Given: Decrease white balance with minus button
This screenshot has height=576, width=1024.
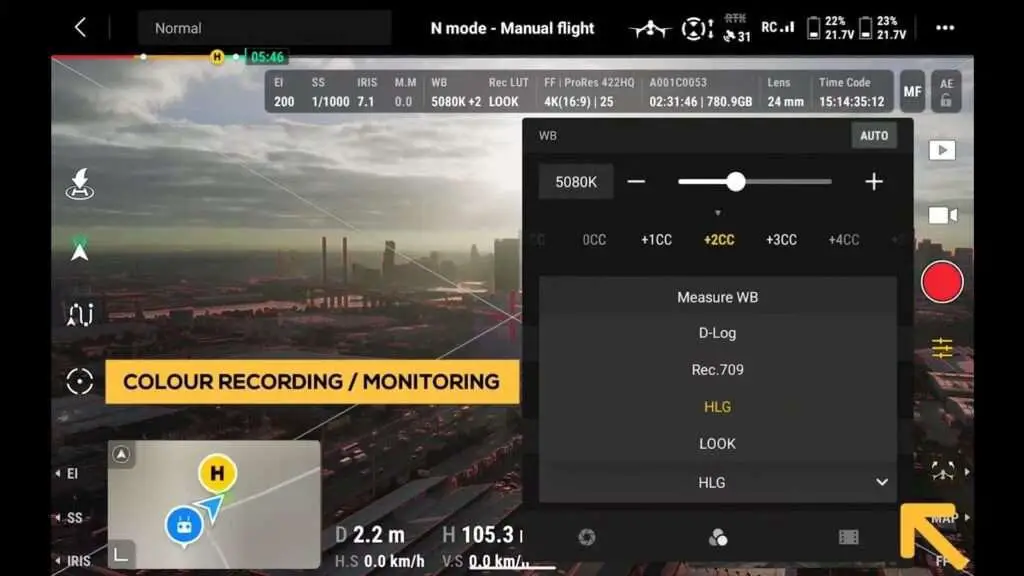Looking at the screenshot, I should point(636,182).
